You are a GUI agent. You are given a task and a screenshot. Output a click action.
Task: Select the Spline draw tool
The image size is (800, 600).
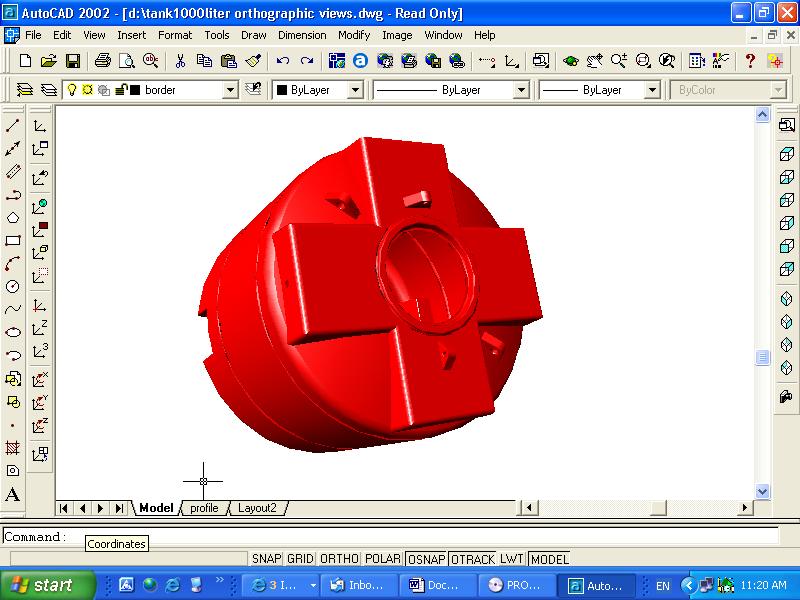point(13,309)
